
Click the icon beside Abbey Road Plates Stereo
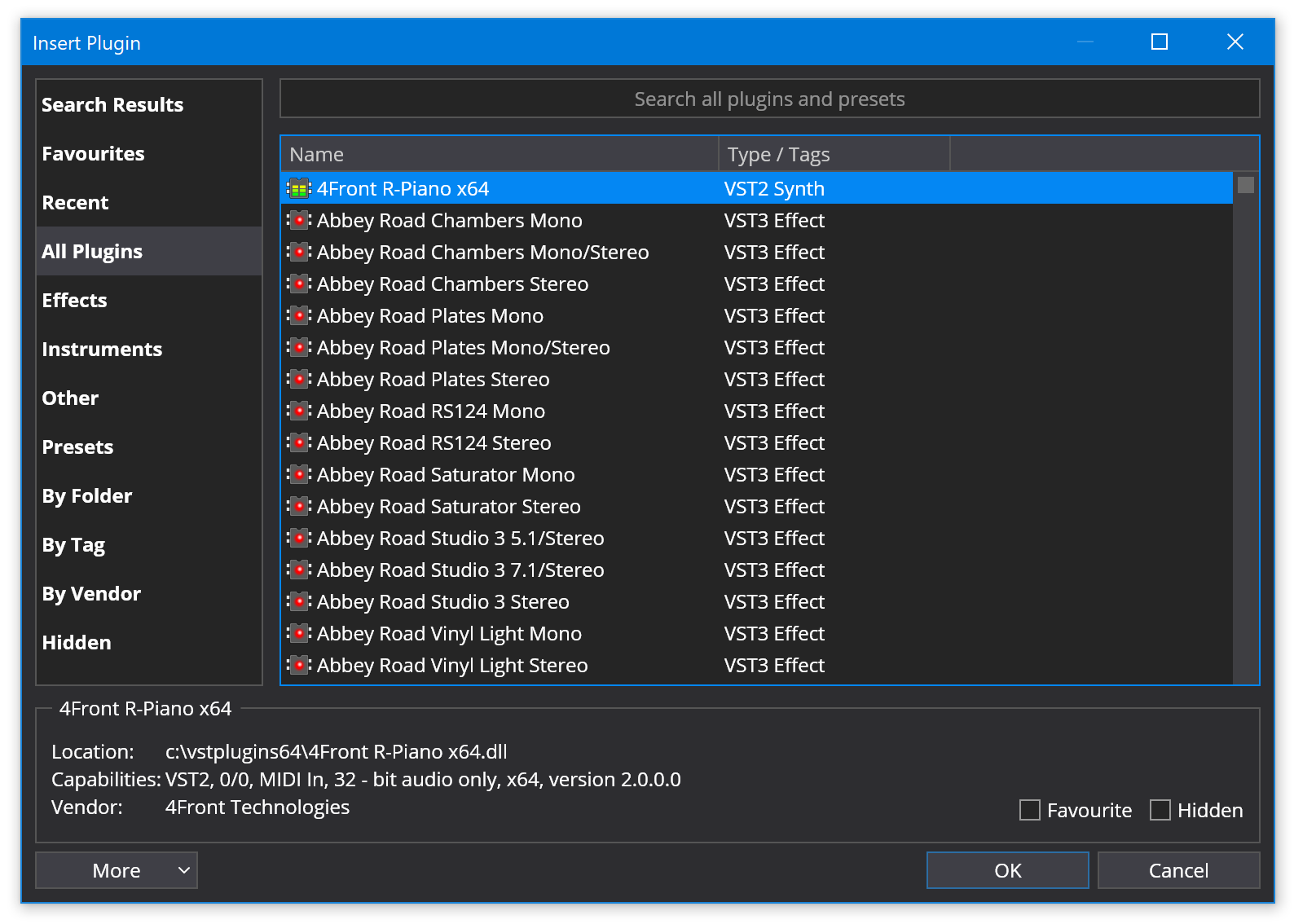pos(299,380)
